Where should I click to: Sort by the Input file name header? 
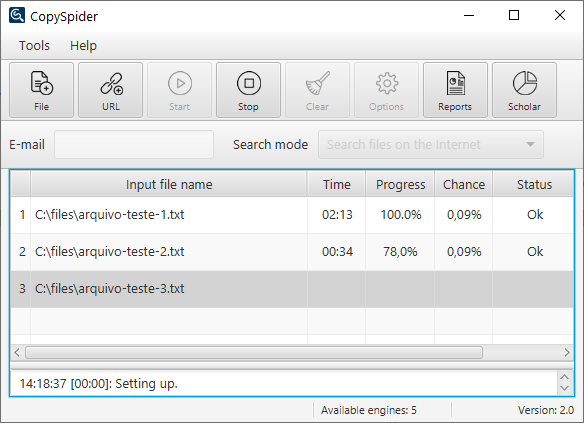click(x=169, y=184)
